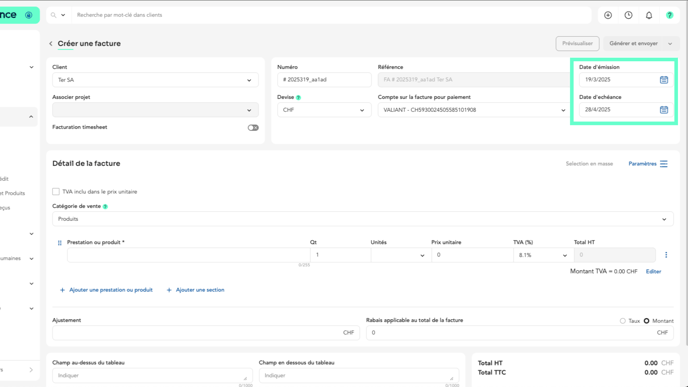
Task: Toggle Facturation timesheet switch
Action: click(253, 128)
